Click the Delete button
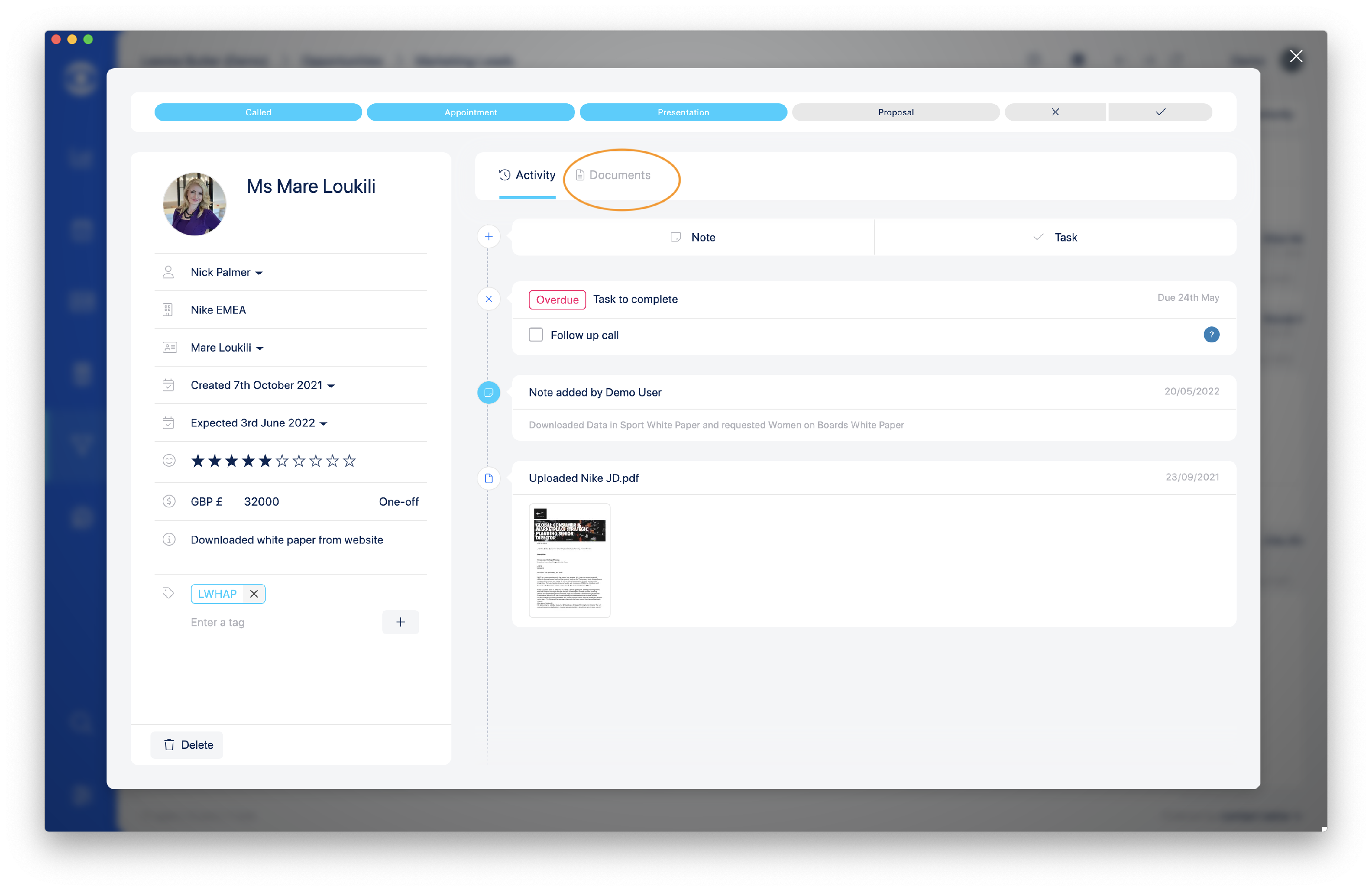 point(188,745)
